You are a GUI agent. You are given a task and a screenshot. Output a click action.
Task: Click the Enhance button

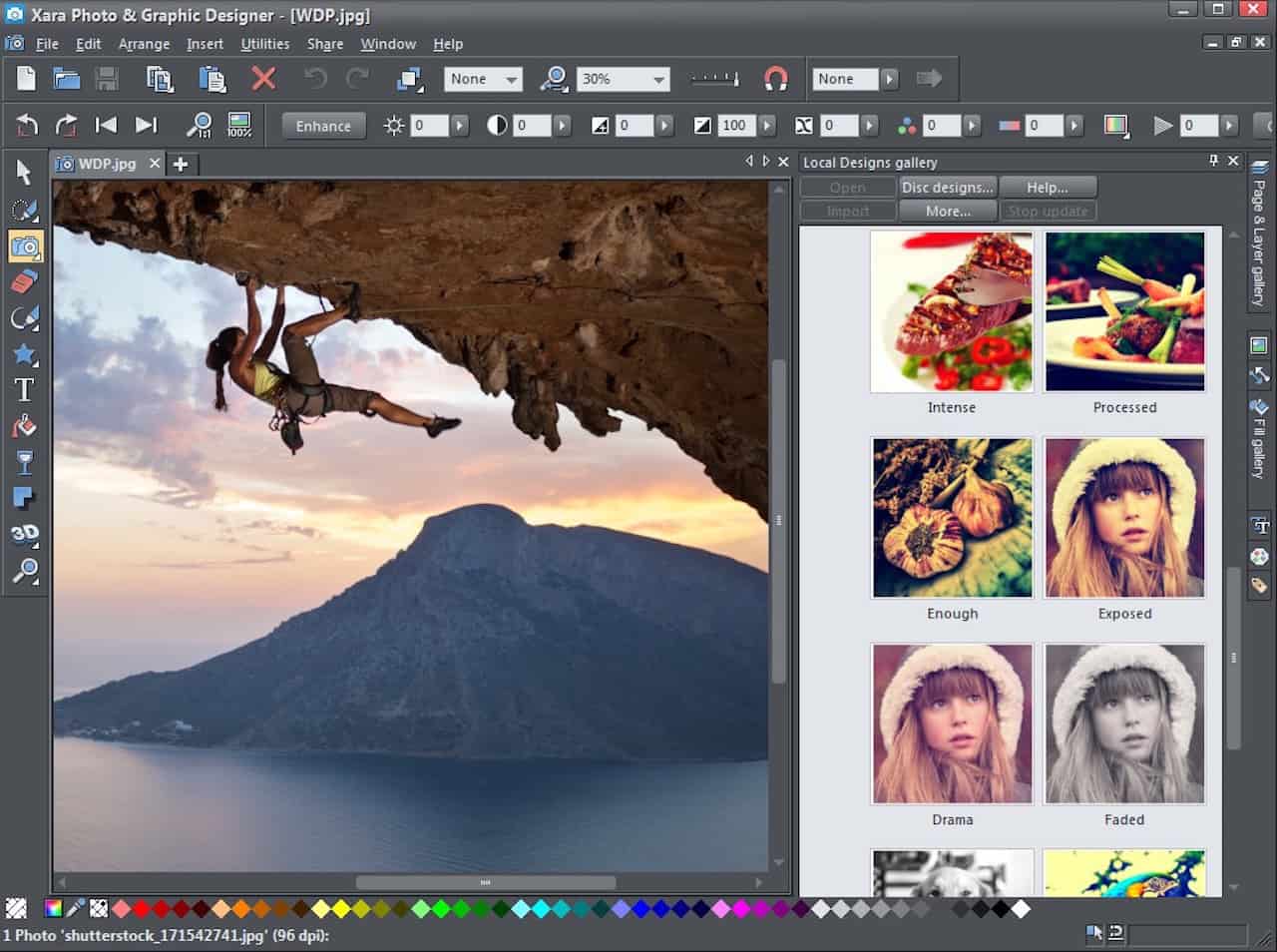coord(323,126)
